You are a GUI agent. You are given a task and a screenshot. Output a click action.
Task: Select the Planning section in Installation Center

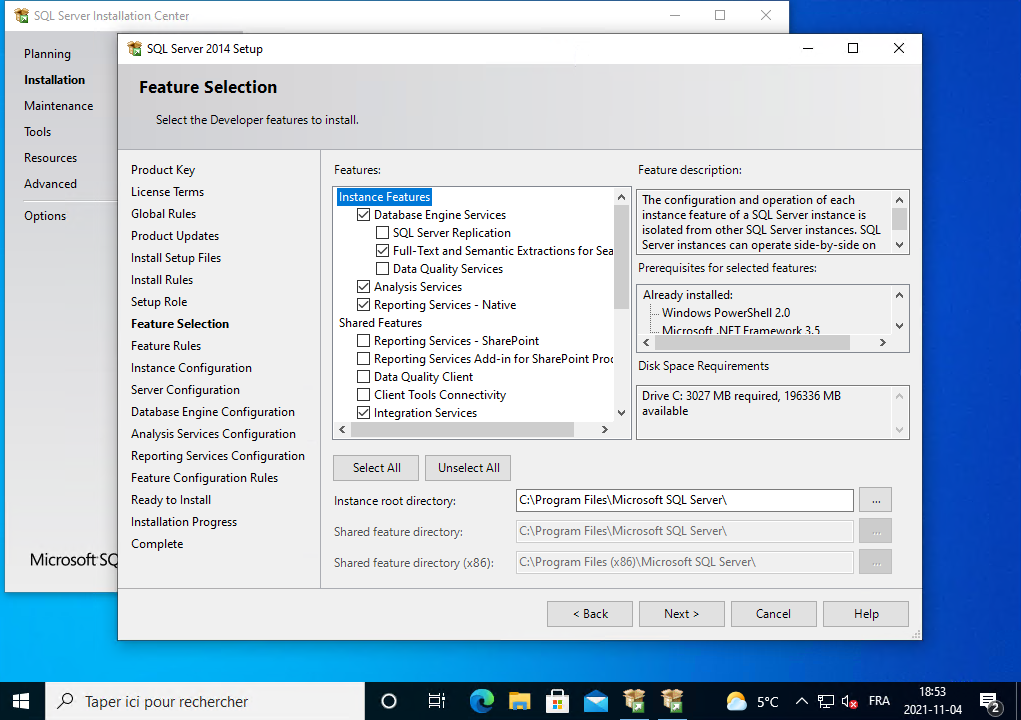point(47,54)
